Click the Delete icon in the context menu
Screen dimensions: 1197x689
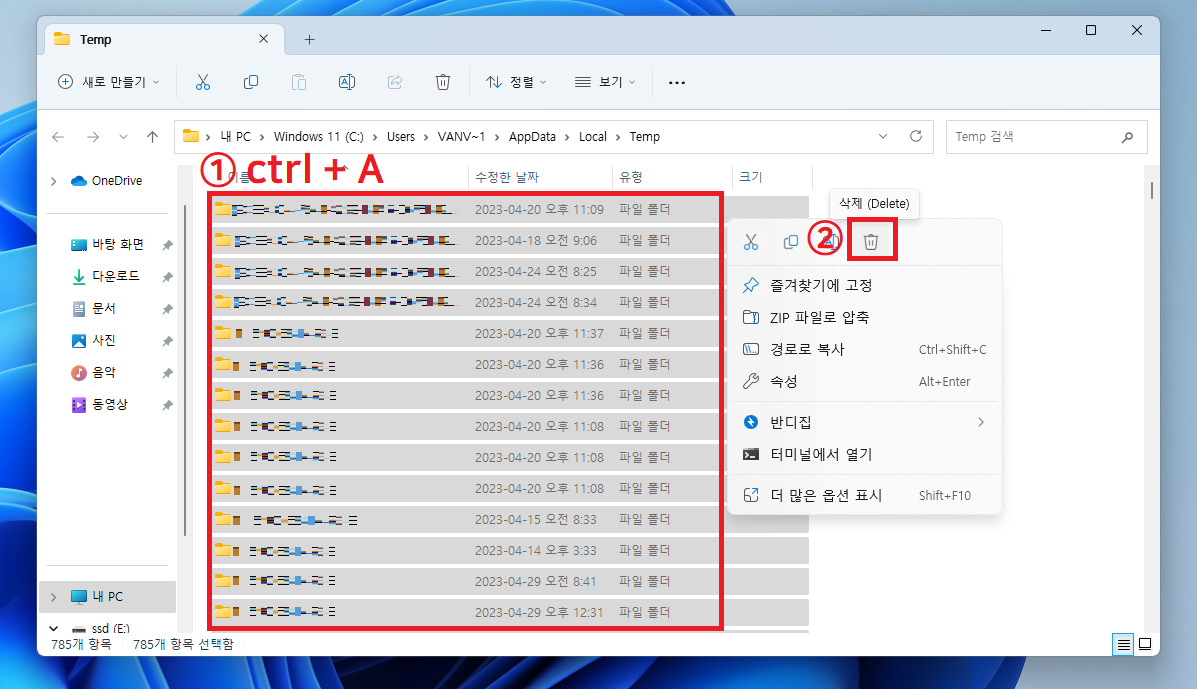tap(871, 241)
